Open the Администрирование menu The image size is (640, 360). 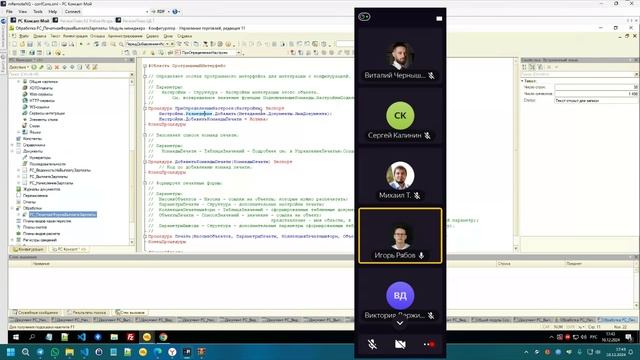click(125, 36)
